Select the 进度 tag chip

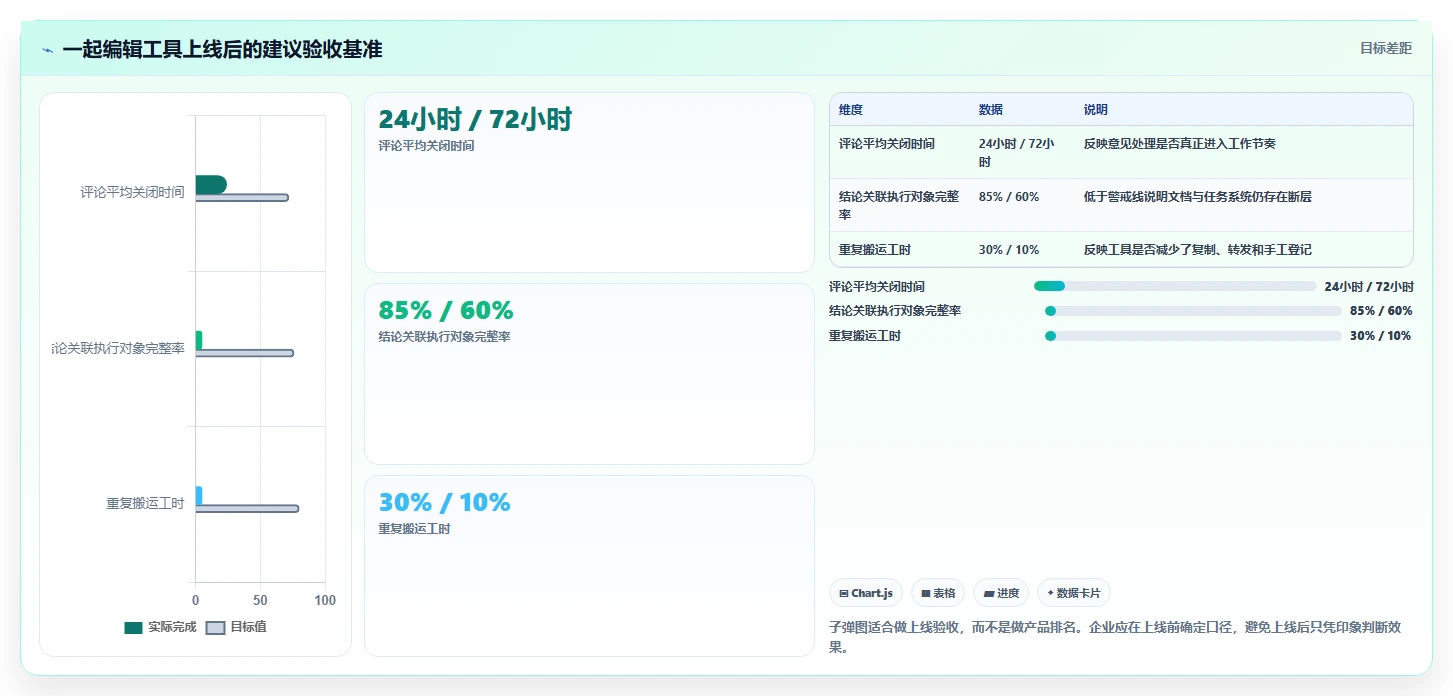pos(1001,593)
